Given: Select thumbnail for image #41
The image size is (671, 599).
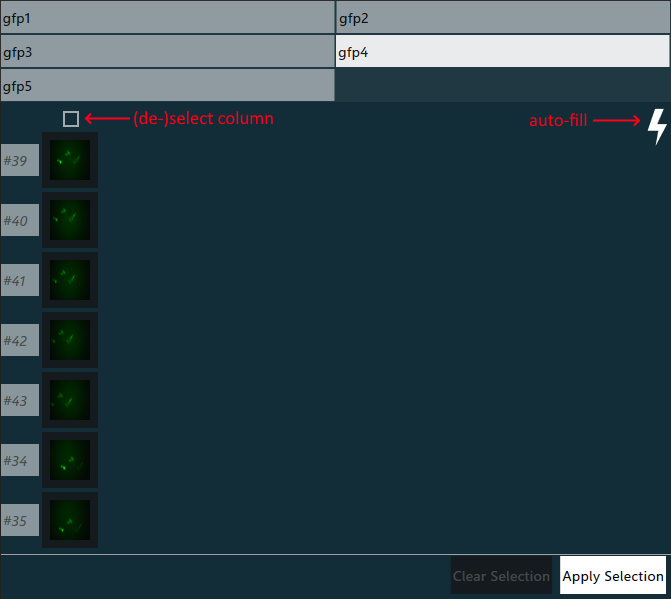Looking at the screenshot, I should pyautogui.click(x=70, y=280).
